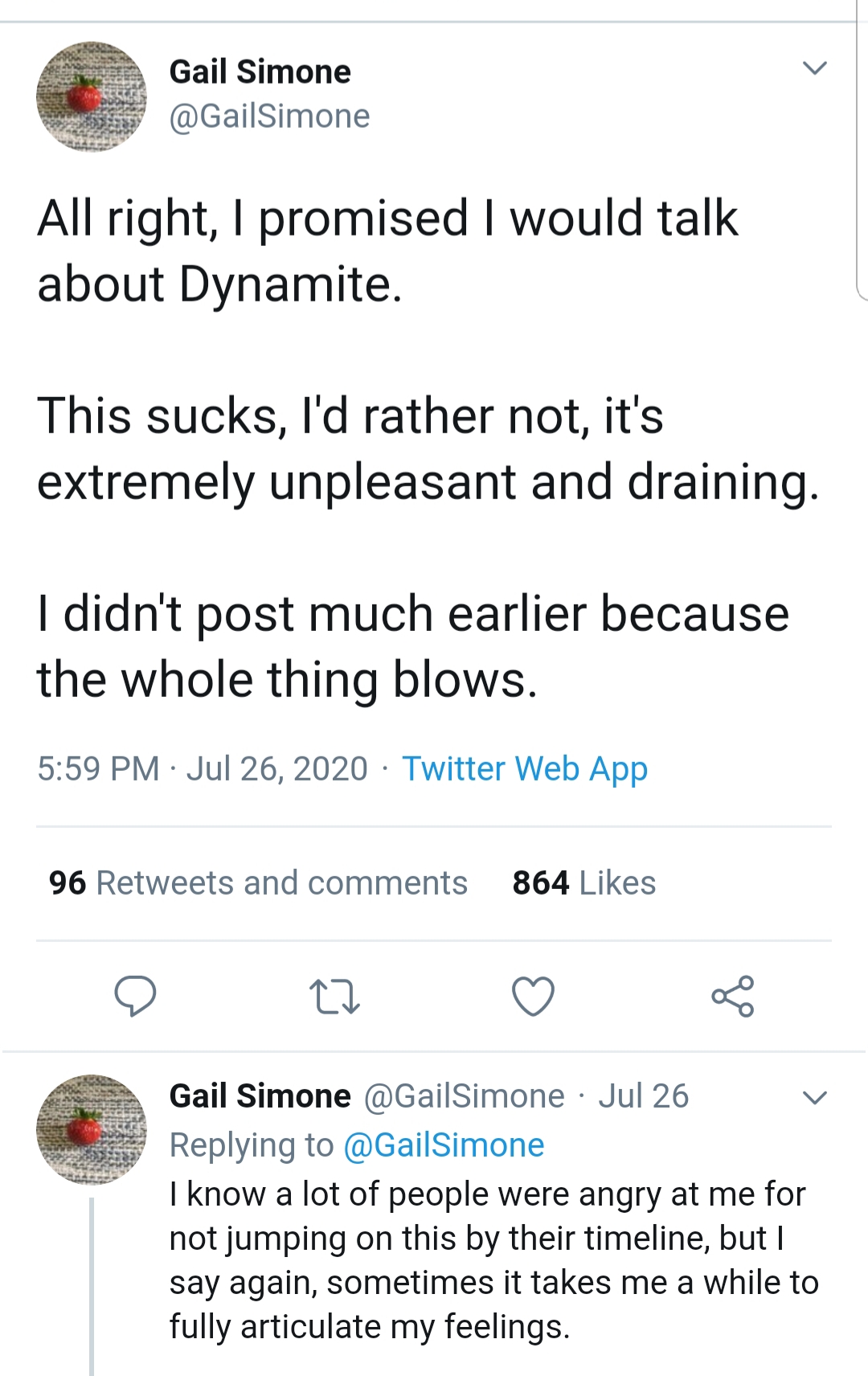The width and height of the screenshot is (868, 1376).
Task: Tap the Gail Simone name in the header
Action: click(260, 72)
